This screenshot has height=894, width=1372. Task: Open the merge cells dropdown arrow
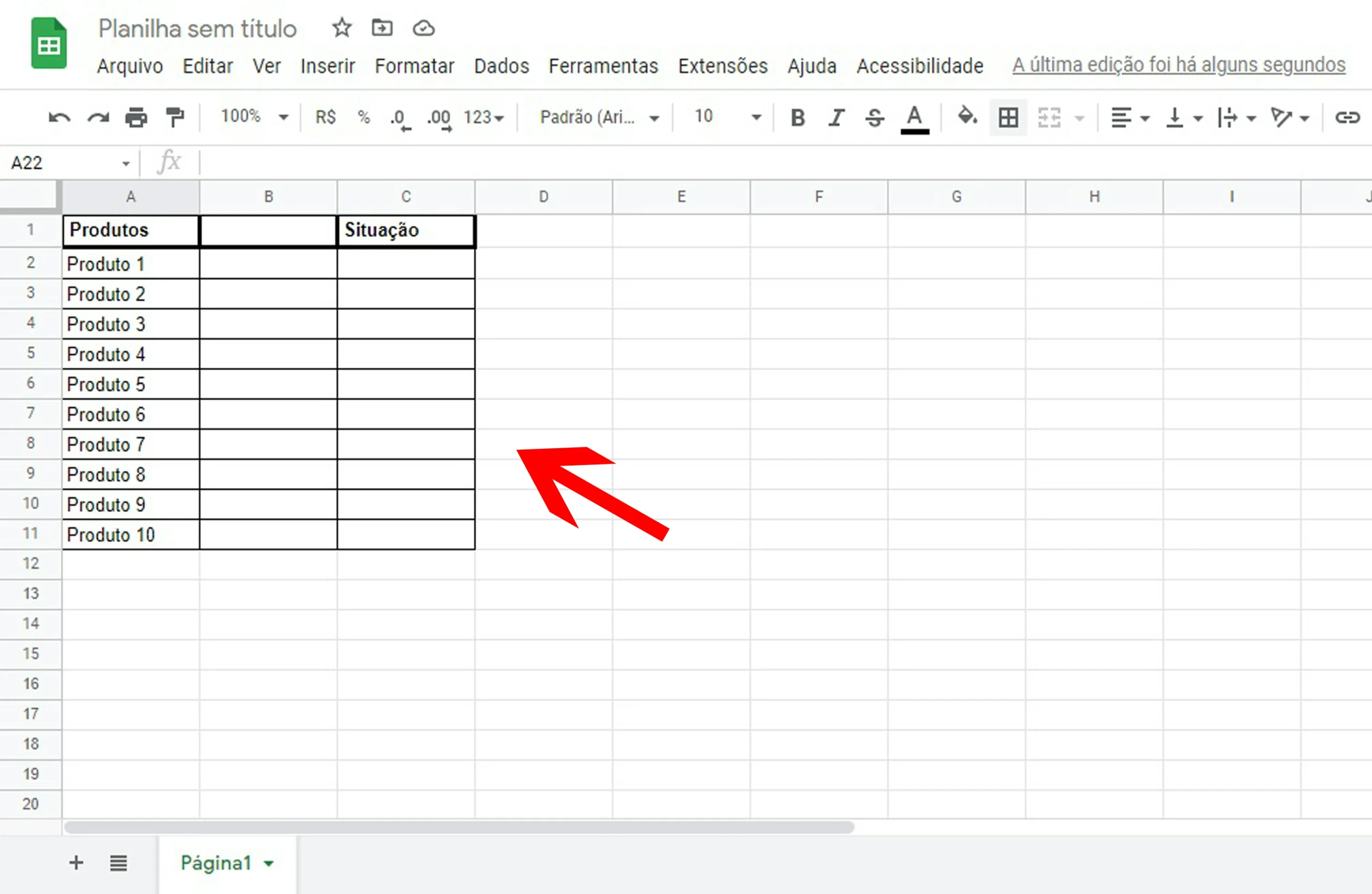pyautogui.click(x=1080, y=119)
